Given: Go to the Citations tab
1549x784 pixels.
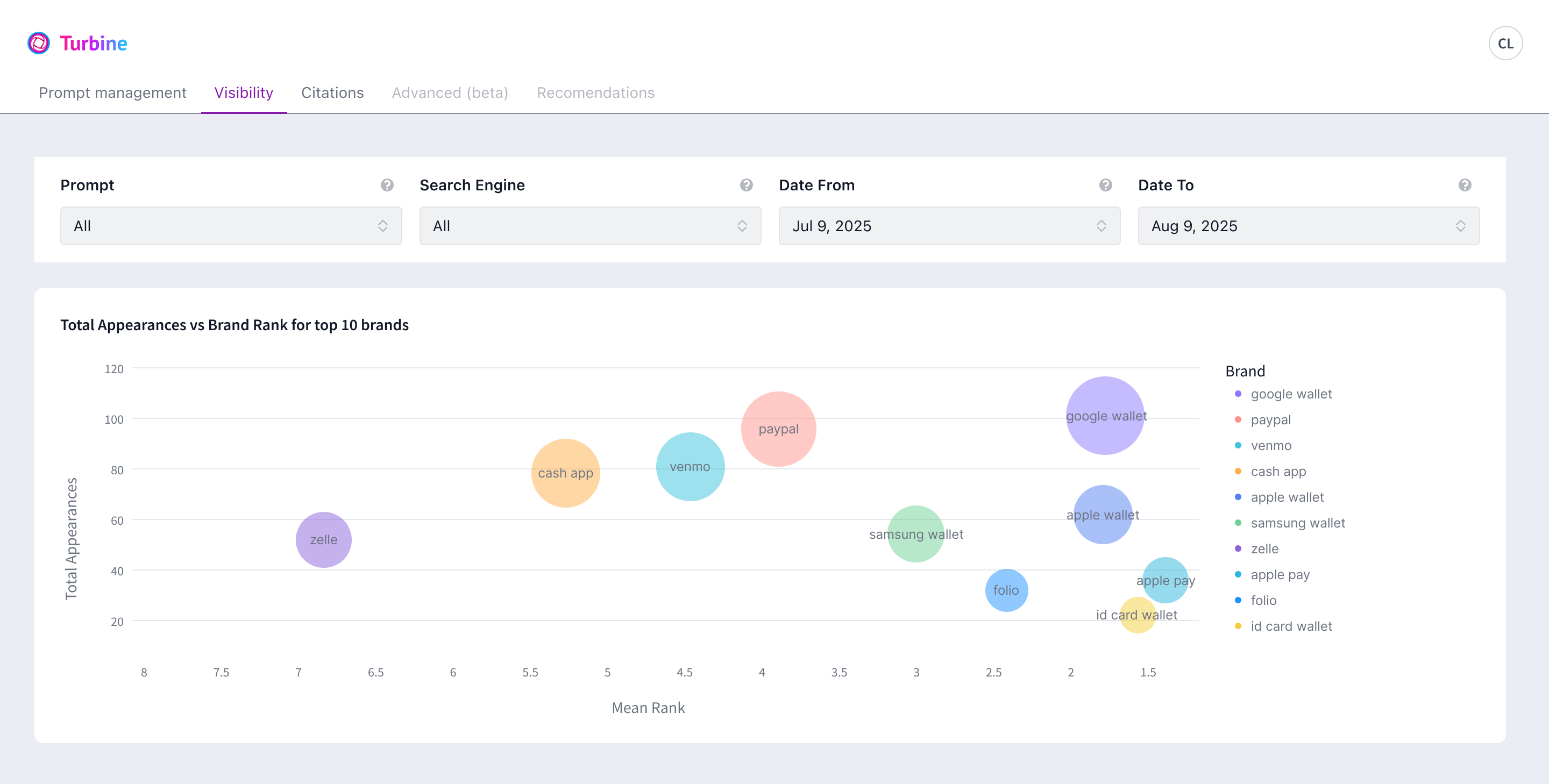Looking at the screenshot, I should point(332,92).
